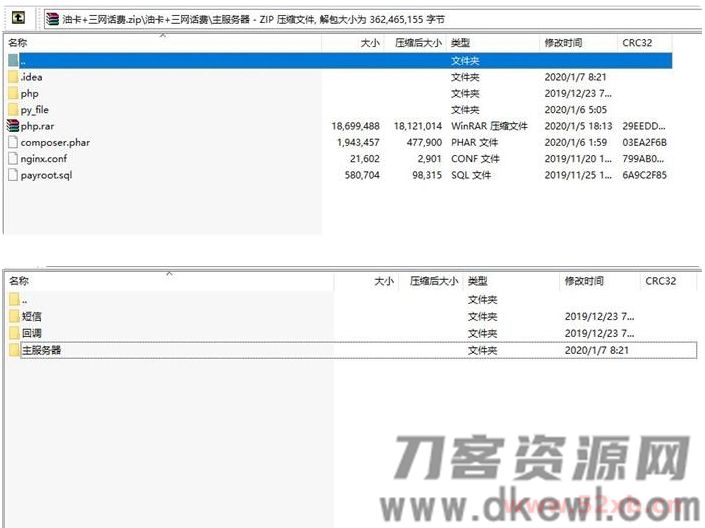Click size value 1,943,457
705x528 pixels.
[x=358, y=142]
